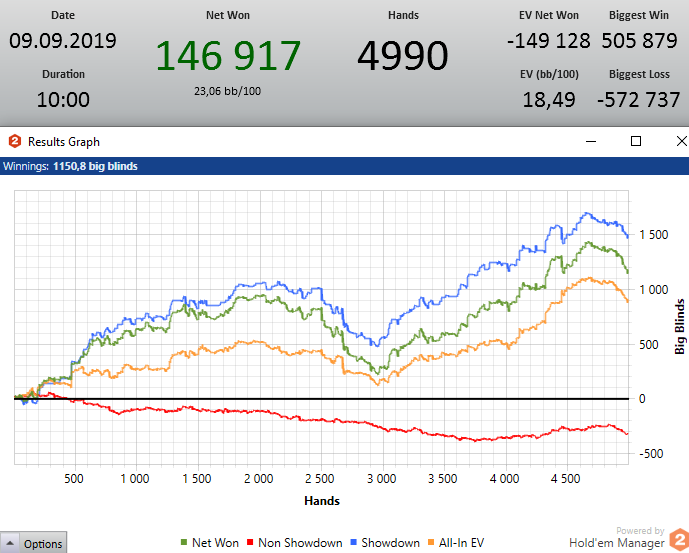689x553 pixels.
Task: Expand the arrow beside Options
Action: click(10, 543)
